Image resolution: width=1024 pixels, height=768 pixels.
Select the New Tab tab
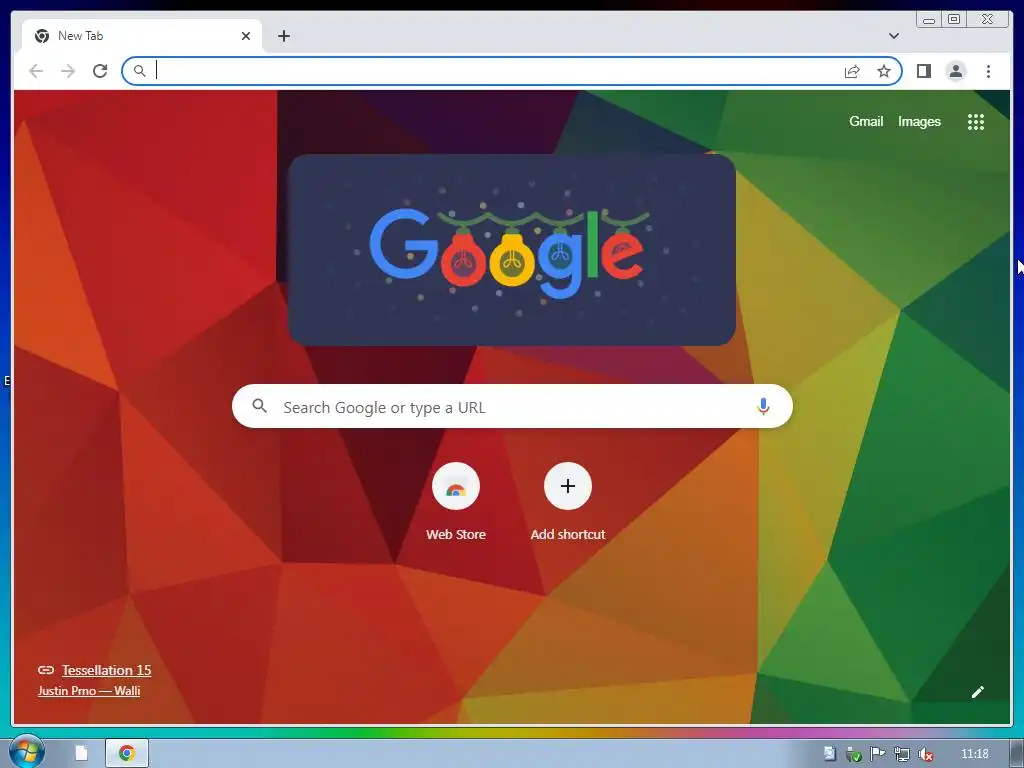coord(142,36)
